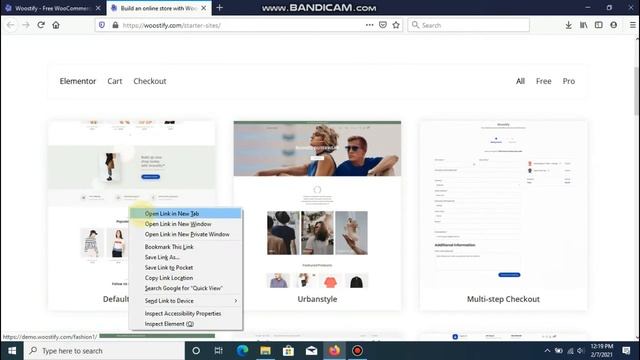Close the 'Woostify - Free WooCommerce' tab
The image size is (640, 360).
pos(98,8)
